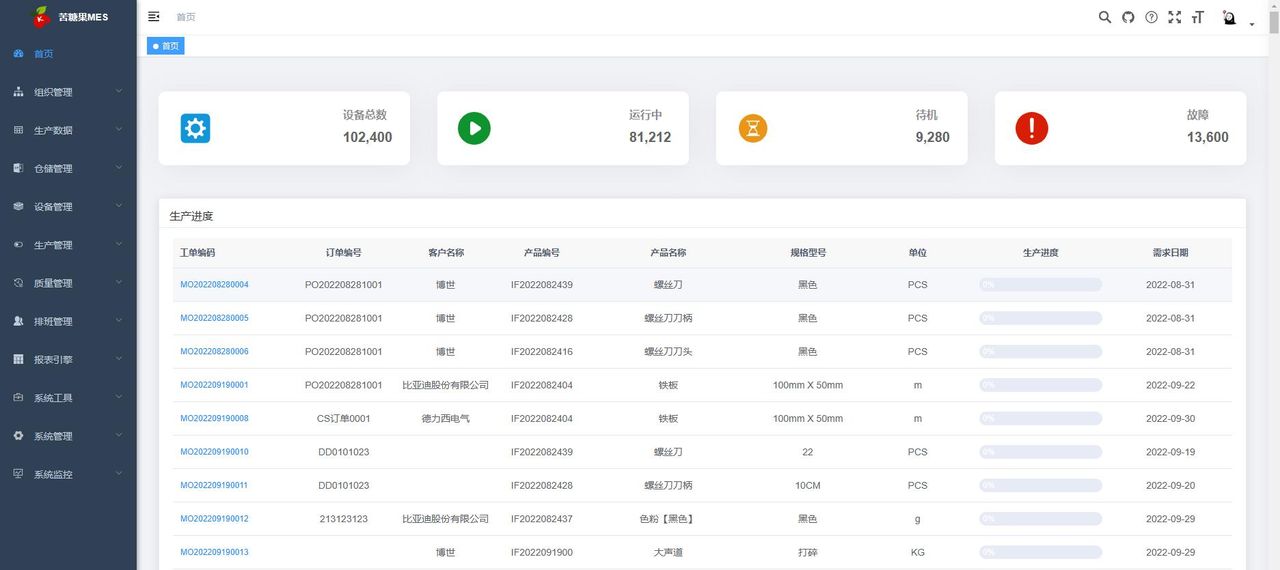Click progress bar for MO202209190012

(1040, 519)
